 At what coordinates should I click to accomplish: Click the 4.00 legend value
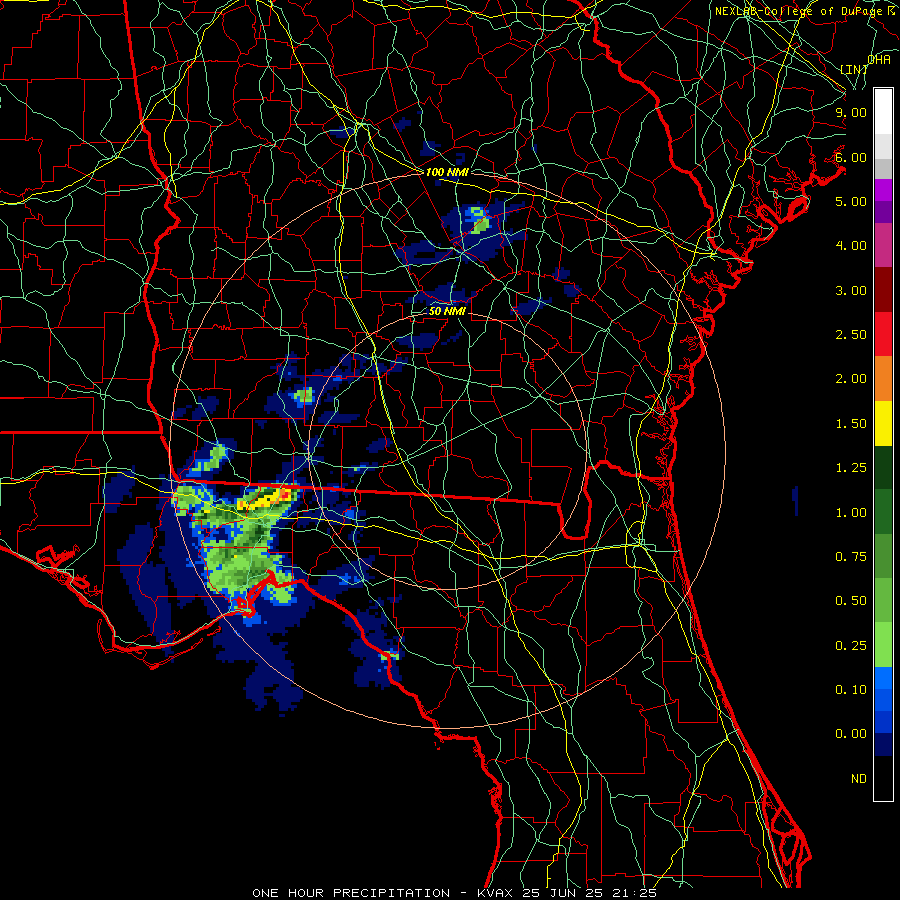coord(851,246)
